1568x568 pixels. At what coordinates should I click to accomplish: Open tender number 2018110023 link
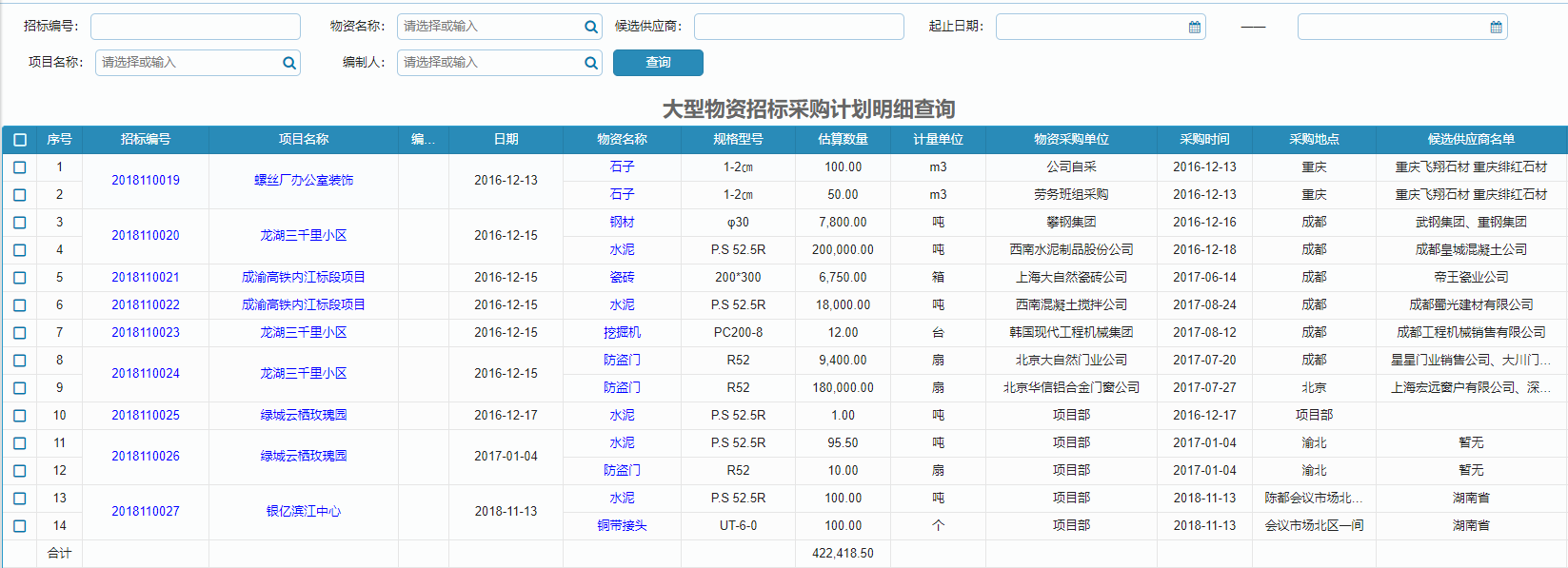(x=146, y=333)
